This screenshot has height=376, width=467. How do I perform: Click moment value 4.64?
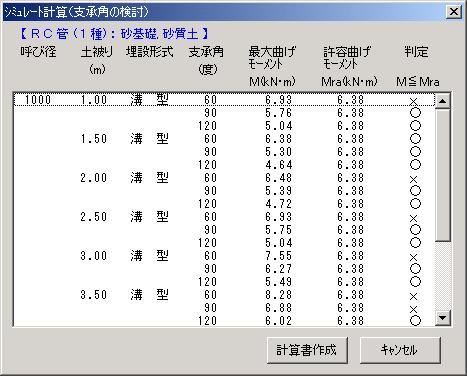click(x=279, y=165)
